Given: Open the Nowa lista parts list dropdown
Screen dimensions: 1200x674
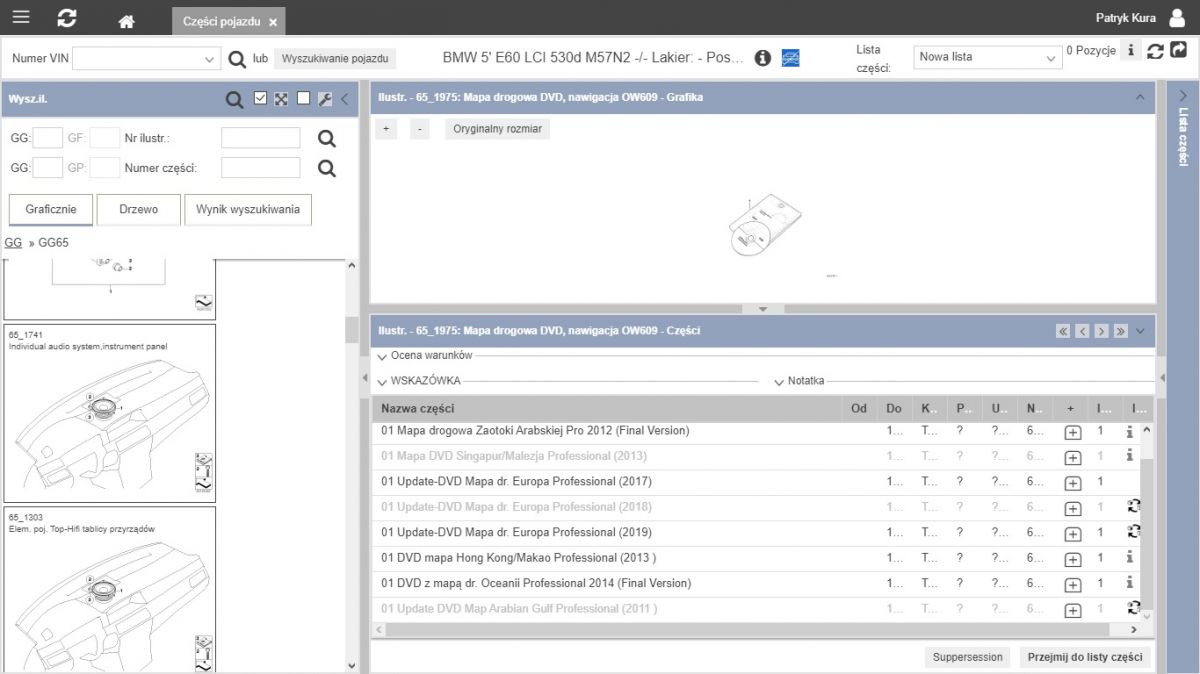Looking at the screenshot, I should tap(987, 57).
